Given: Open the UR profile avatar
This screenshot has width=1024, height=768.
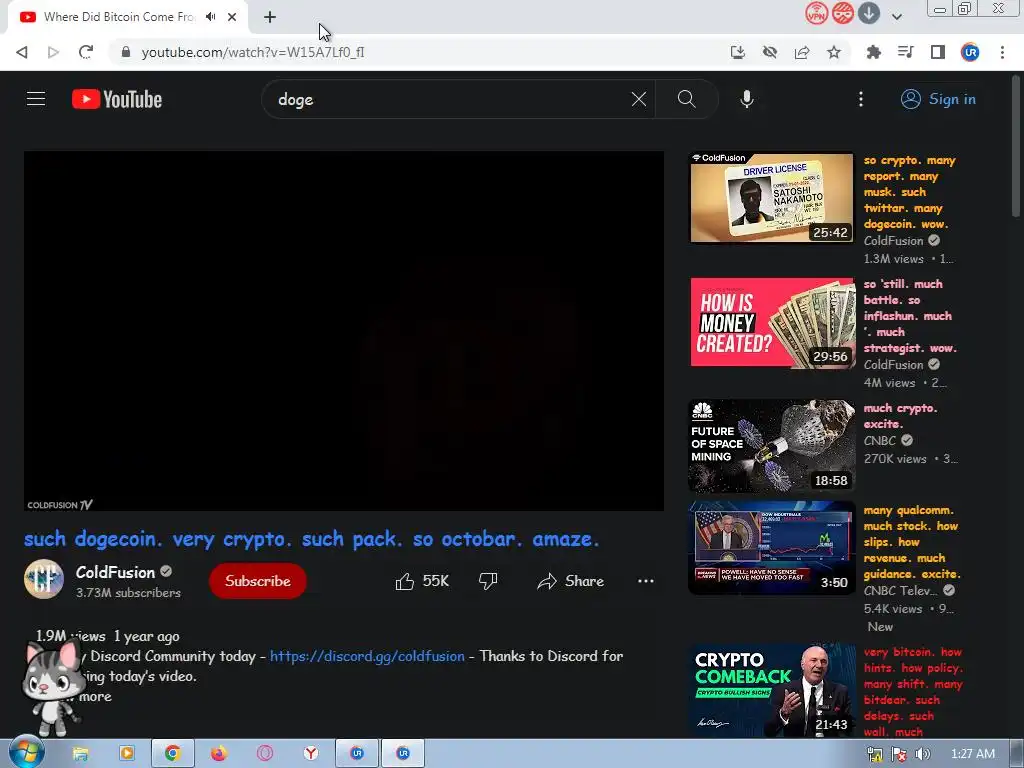Looking at the screenshot, I should click(x=970, y=52).
